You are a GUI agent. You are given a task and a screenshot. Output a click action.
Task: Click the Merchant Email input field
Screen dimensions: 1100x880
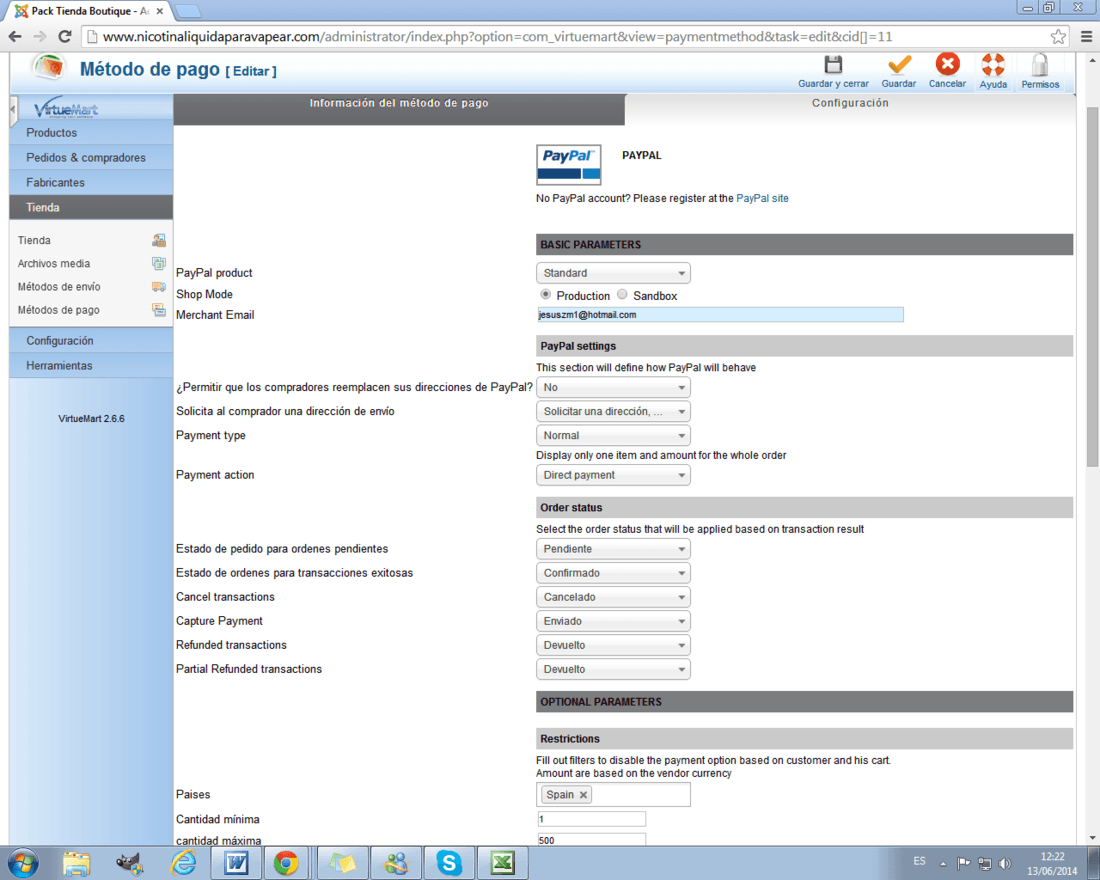720,314
